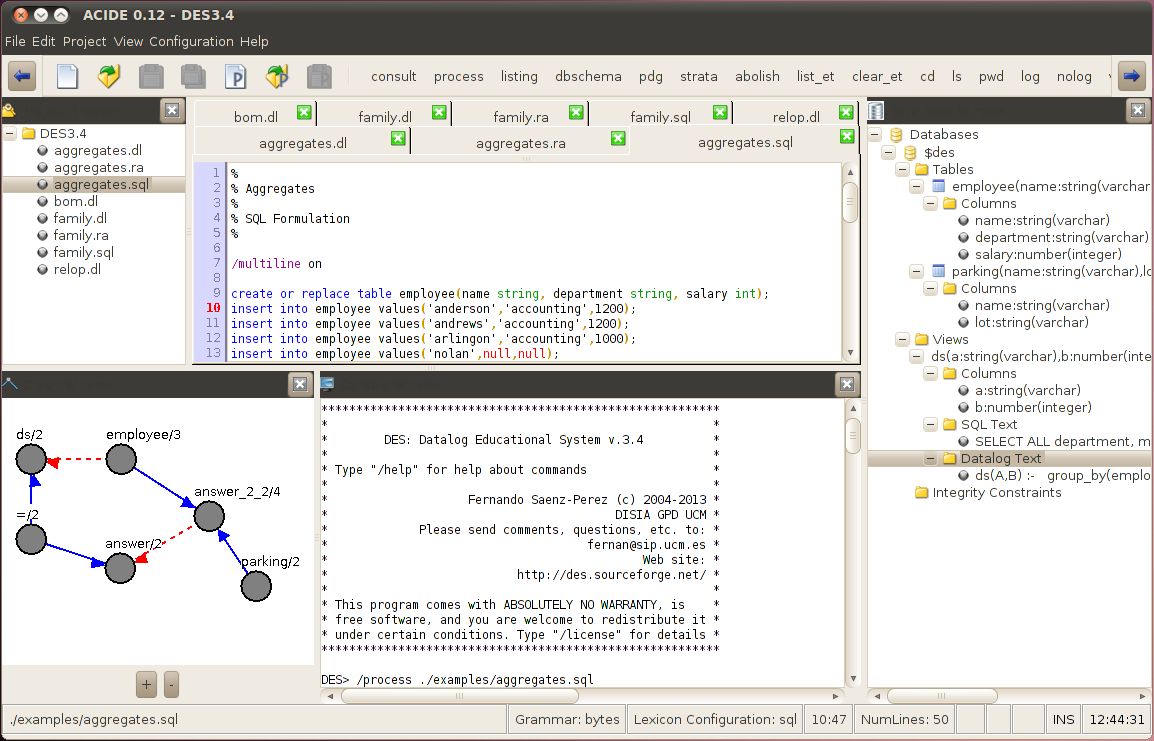Image resolution: width=1154 pixels, height=741 pixels.
Task: Run the process command button
Action: 459,77
